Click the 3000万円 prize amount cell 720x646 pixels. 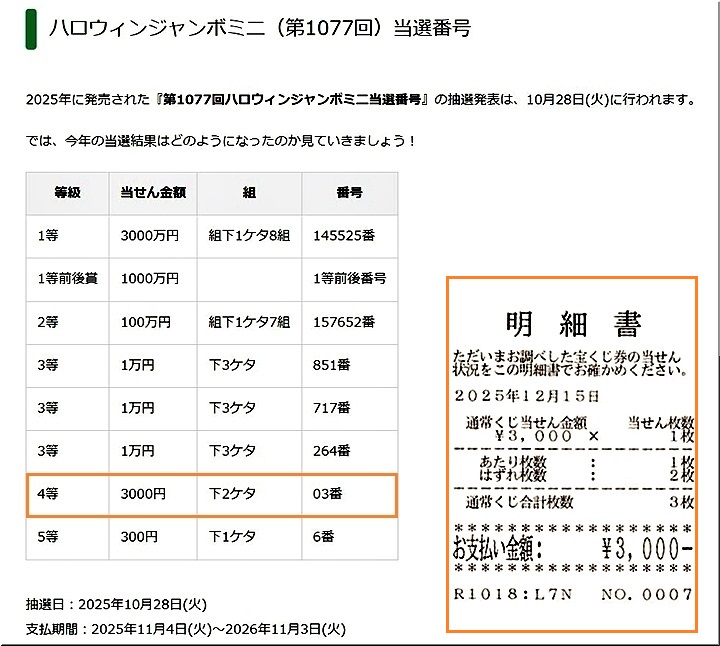[150, 237]
